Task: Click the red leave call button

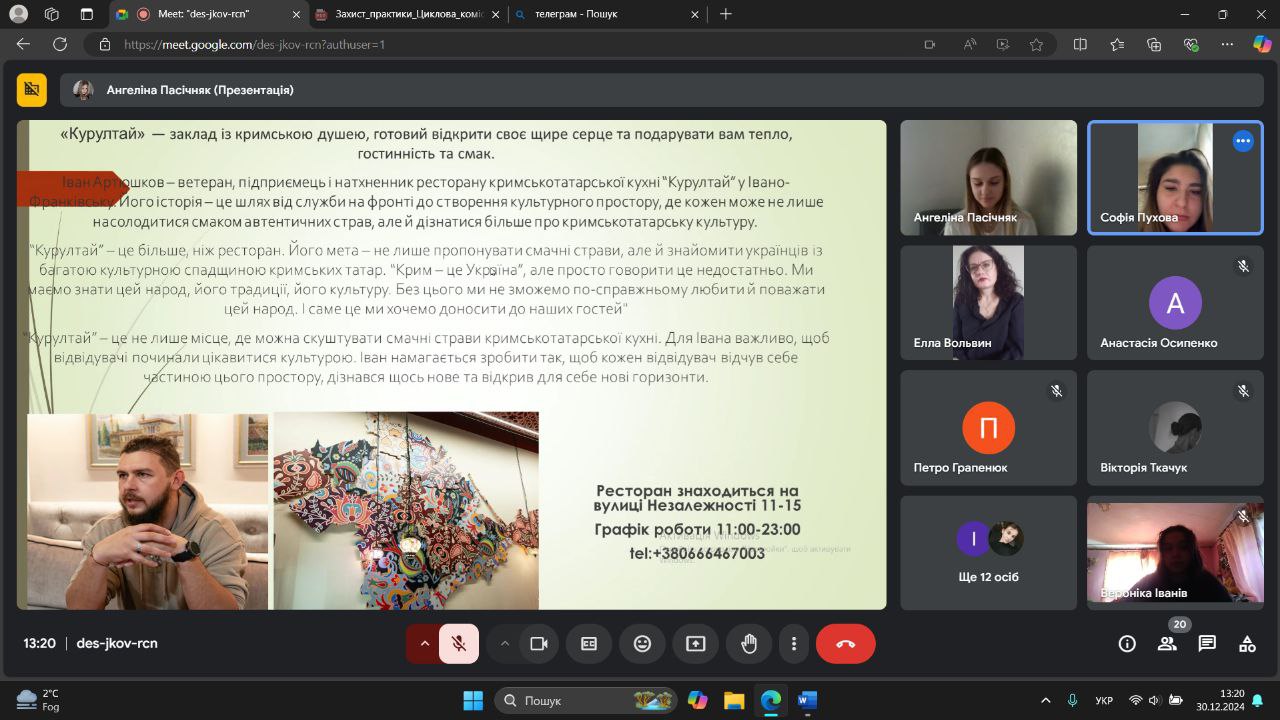Action: (x=845, y=644)
